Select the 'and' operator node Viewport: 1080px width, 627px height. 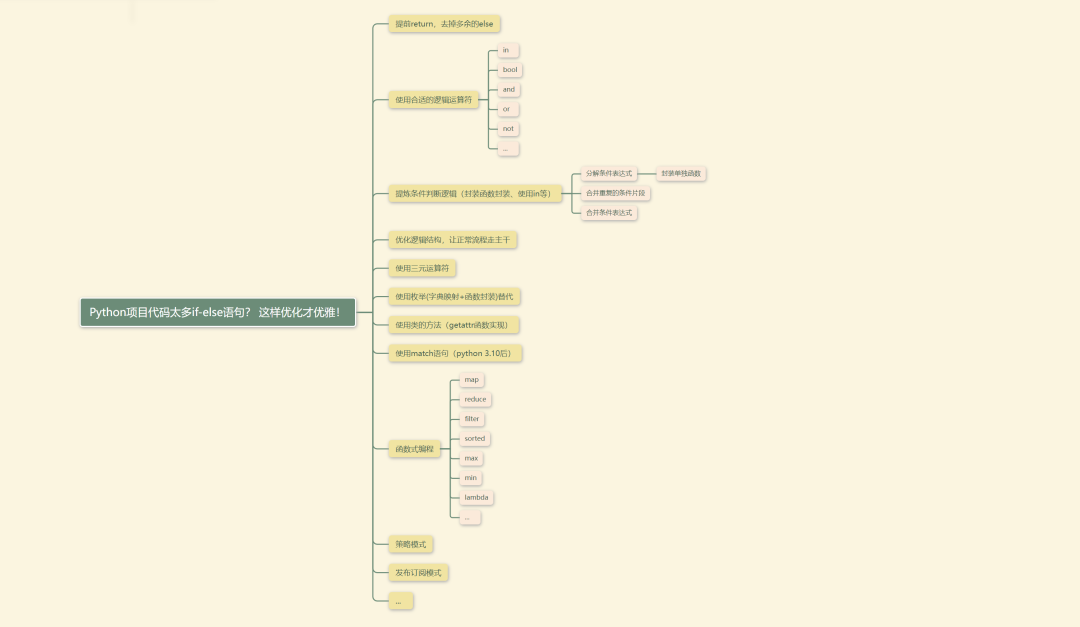509,89
